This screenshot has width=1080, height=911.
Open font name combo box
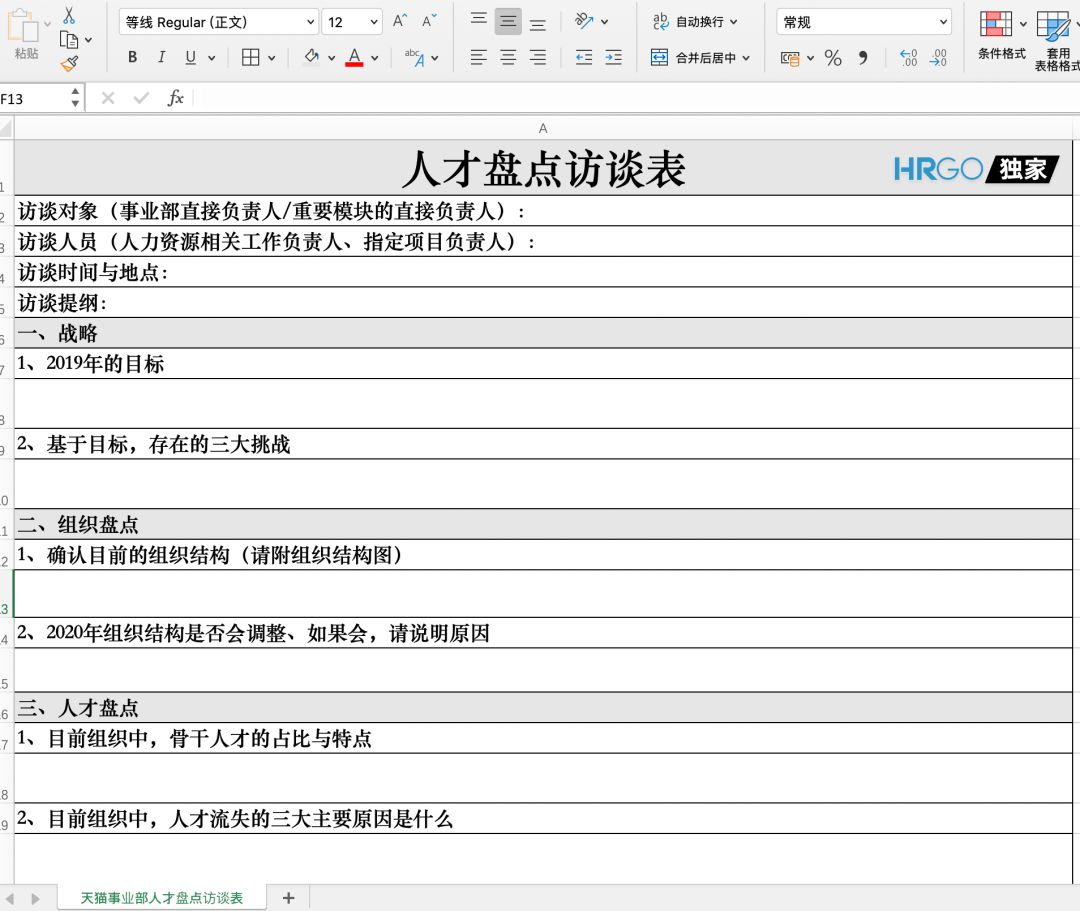[218, 22]
